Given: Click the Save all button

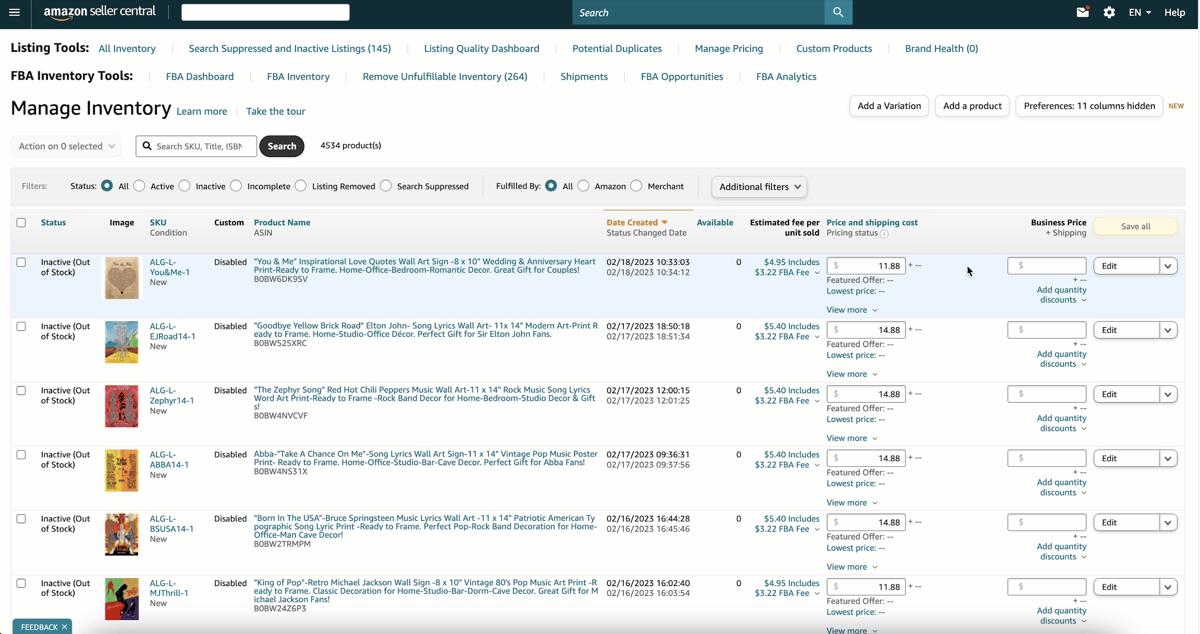Looking at the screenshot, I should point(1135,226).
